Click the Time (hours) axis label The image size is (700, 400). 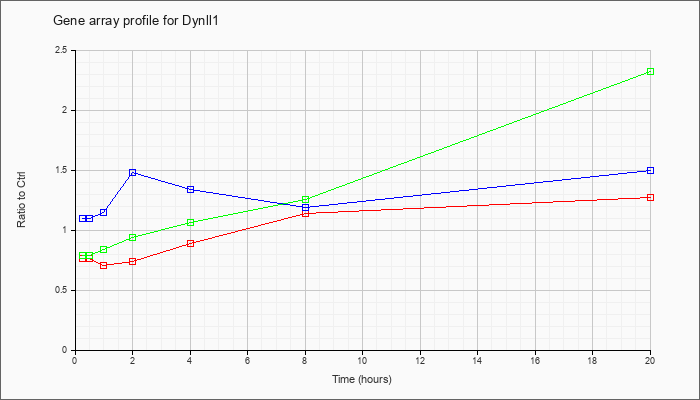point(362,379)
